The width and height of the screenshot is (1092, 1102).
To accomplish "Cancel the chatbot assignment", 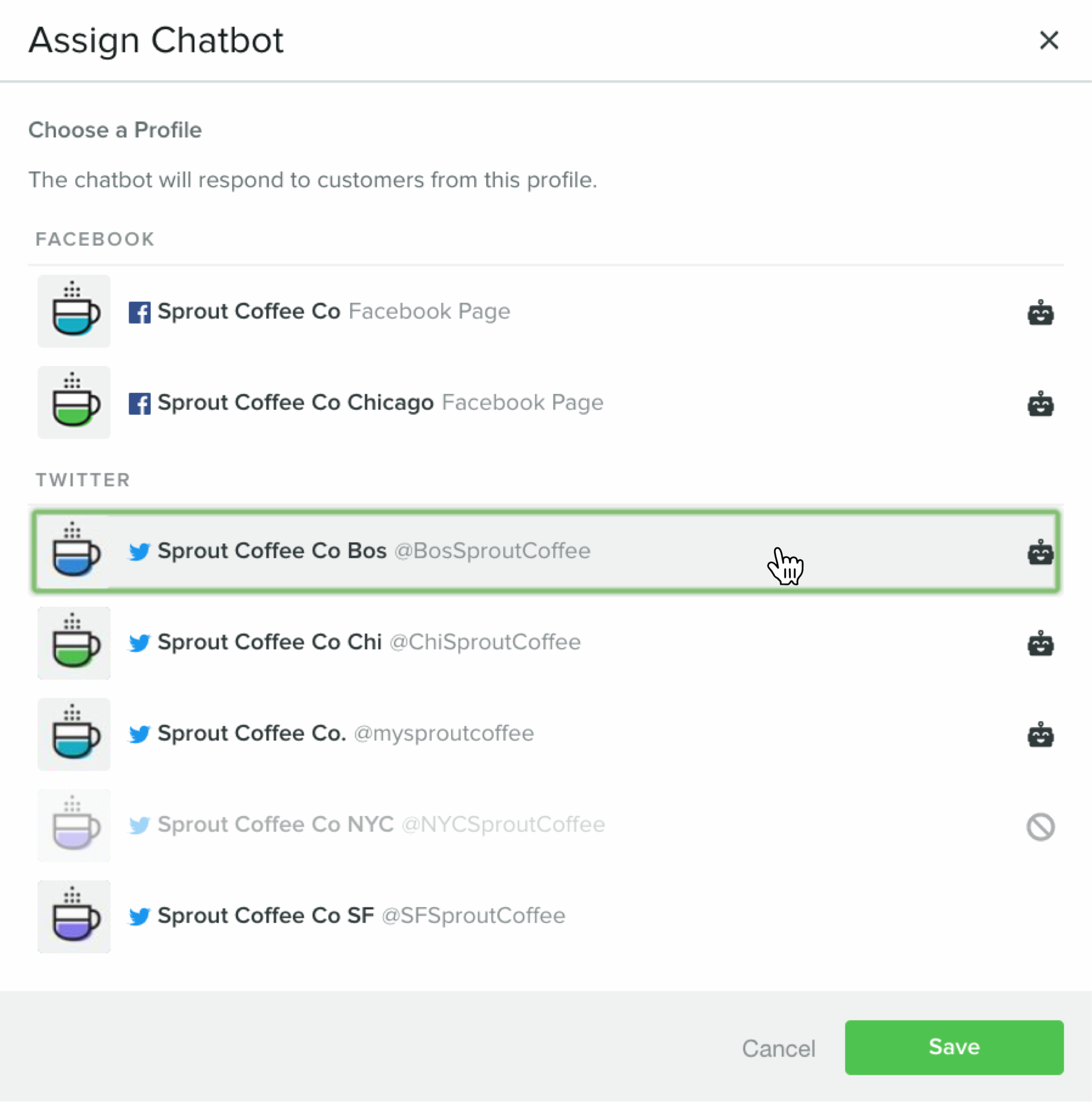I will [779, 1048].
